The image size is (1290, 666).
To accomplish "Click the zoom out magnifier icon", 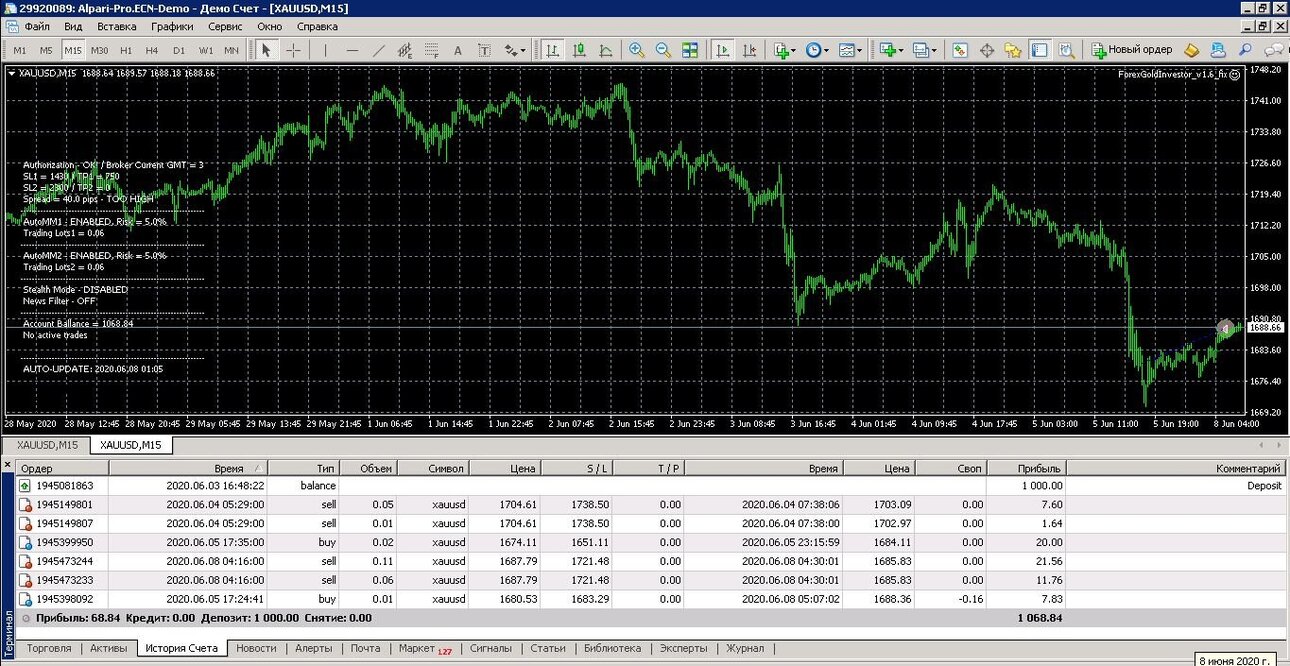I will [663, 50].
